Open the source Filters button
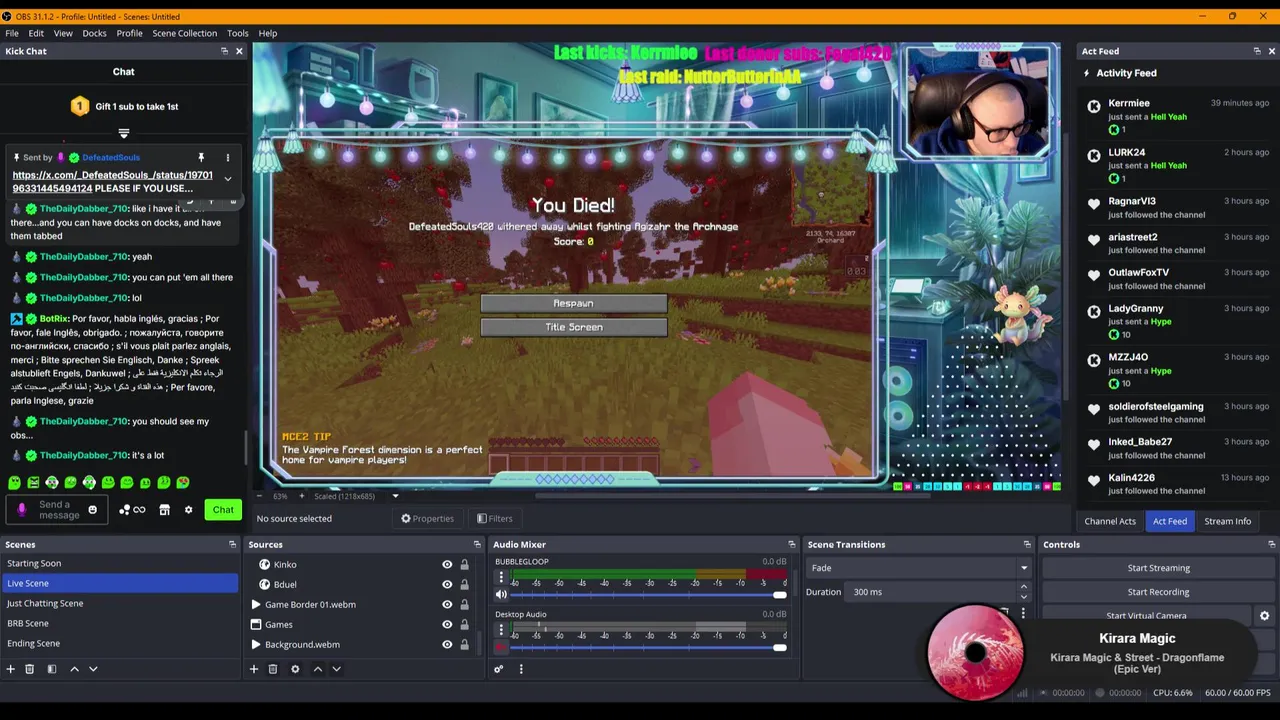The height and width of the screenshot is (720, 1280). pos(495,518)
